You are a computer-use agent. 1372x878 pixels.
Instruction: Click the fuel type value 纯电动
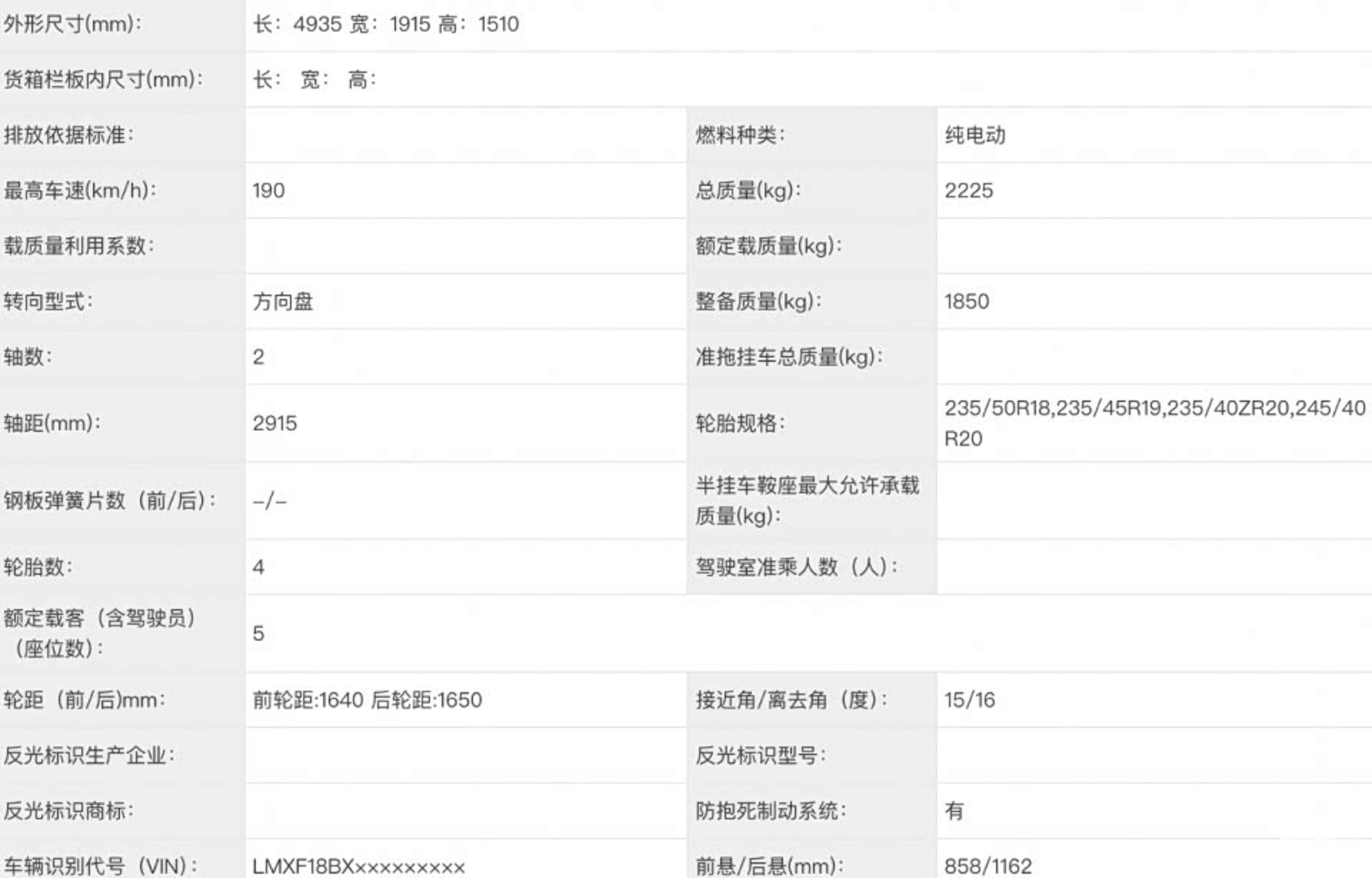tap(975, 135)
